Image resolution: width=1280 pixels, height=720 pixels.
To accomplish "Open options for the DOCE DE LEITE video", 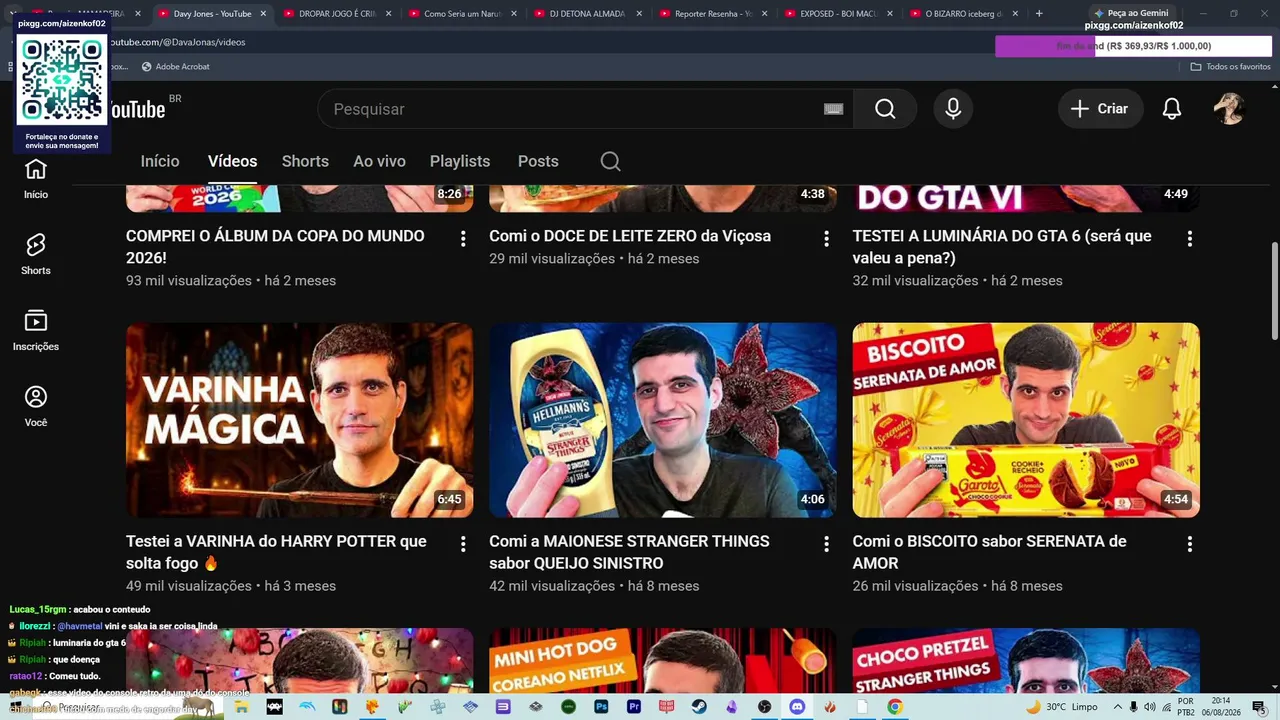I will click(826, 238).
